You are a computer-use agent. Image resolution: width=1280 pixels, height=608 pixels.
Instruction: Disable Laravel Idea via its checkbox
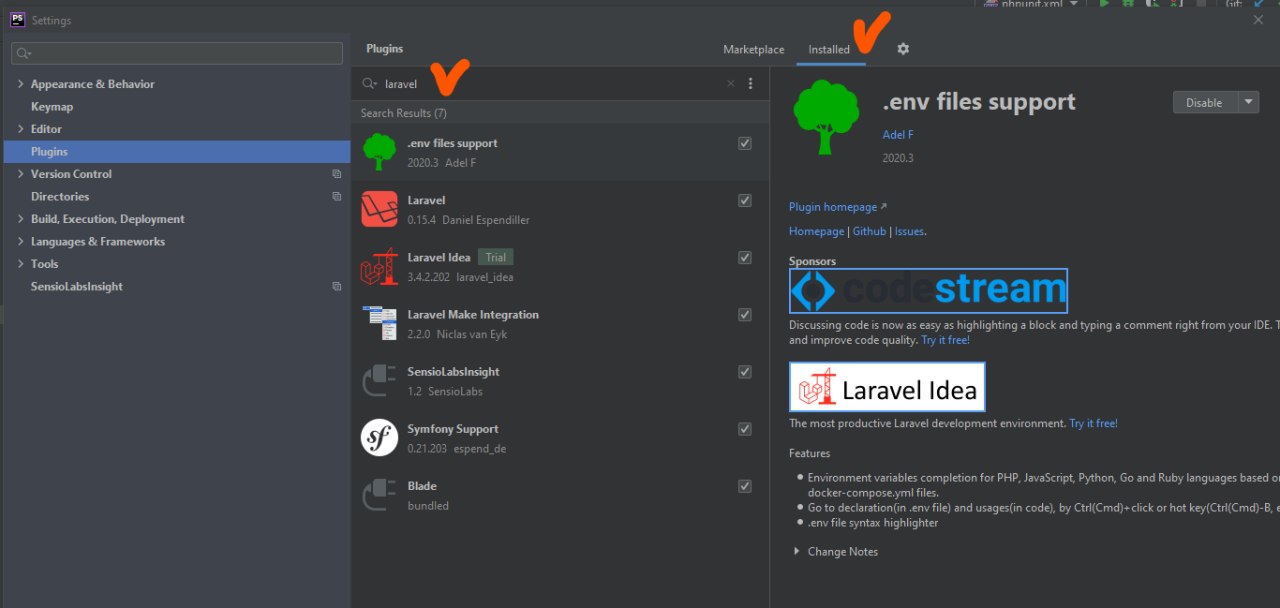tap(745, 257)
